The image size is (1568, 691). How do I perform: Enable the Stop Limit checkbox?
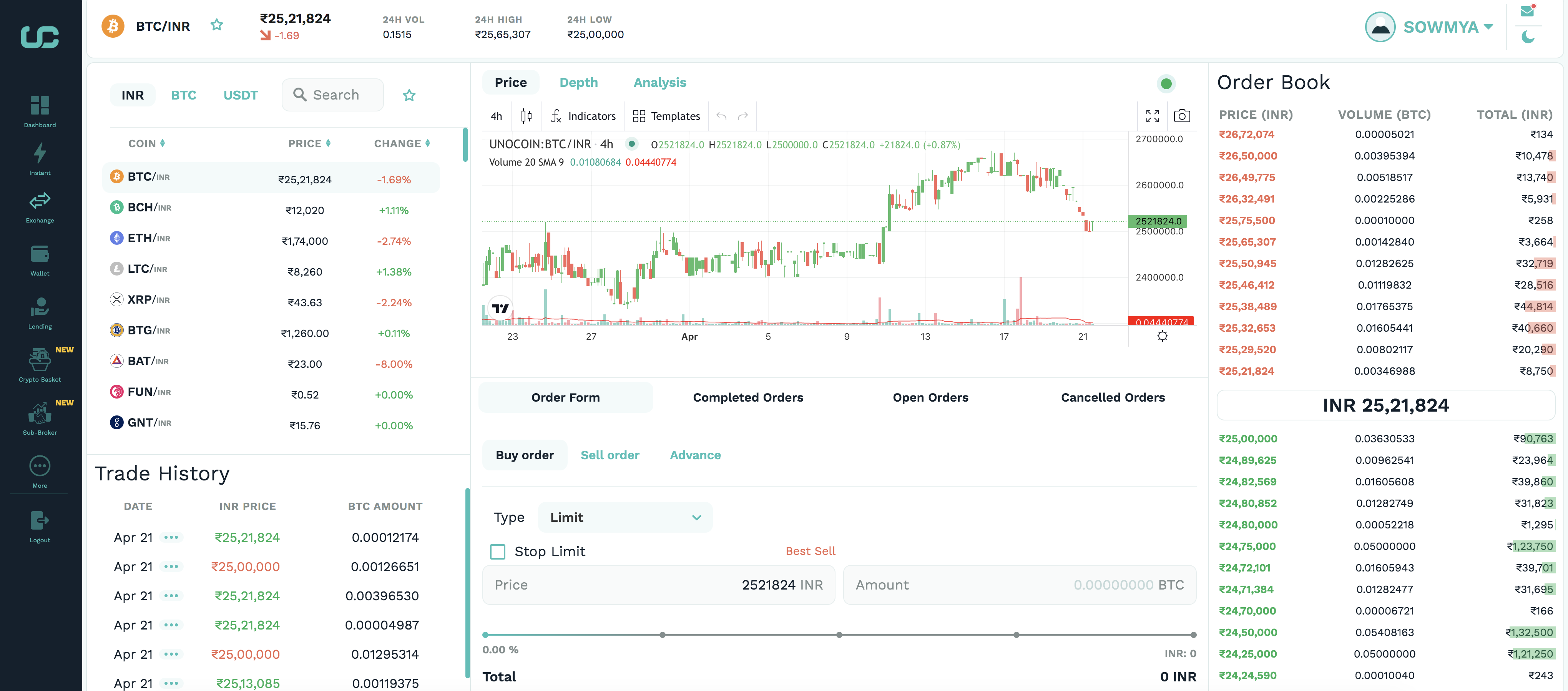pyautogui.click(x=498, y=551)
